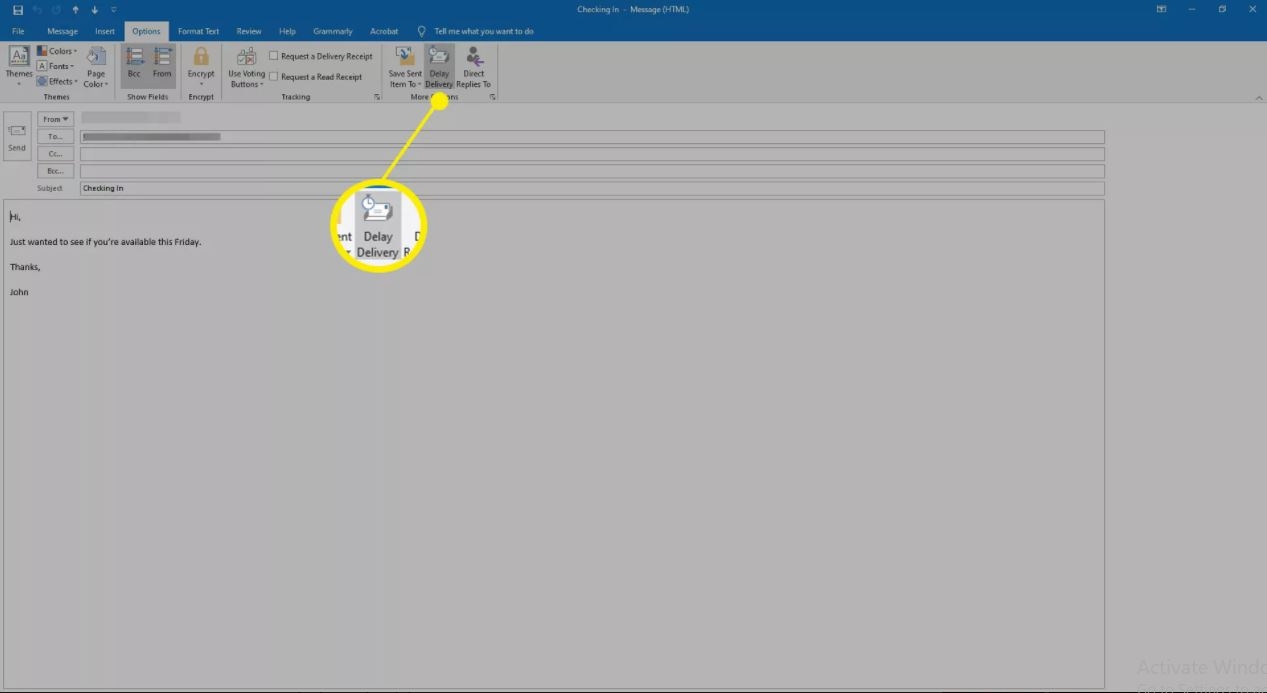Viewport: 1267px width, 693px height.
Task: Switch to the Message tab
Action: click(62, 31)
